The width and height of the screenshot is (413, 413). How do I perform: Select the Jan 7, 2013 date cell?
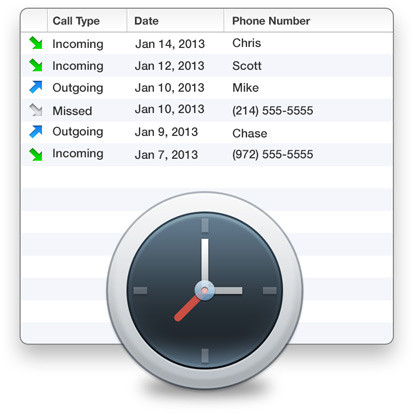coord(166,155)
